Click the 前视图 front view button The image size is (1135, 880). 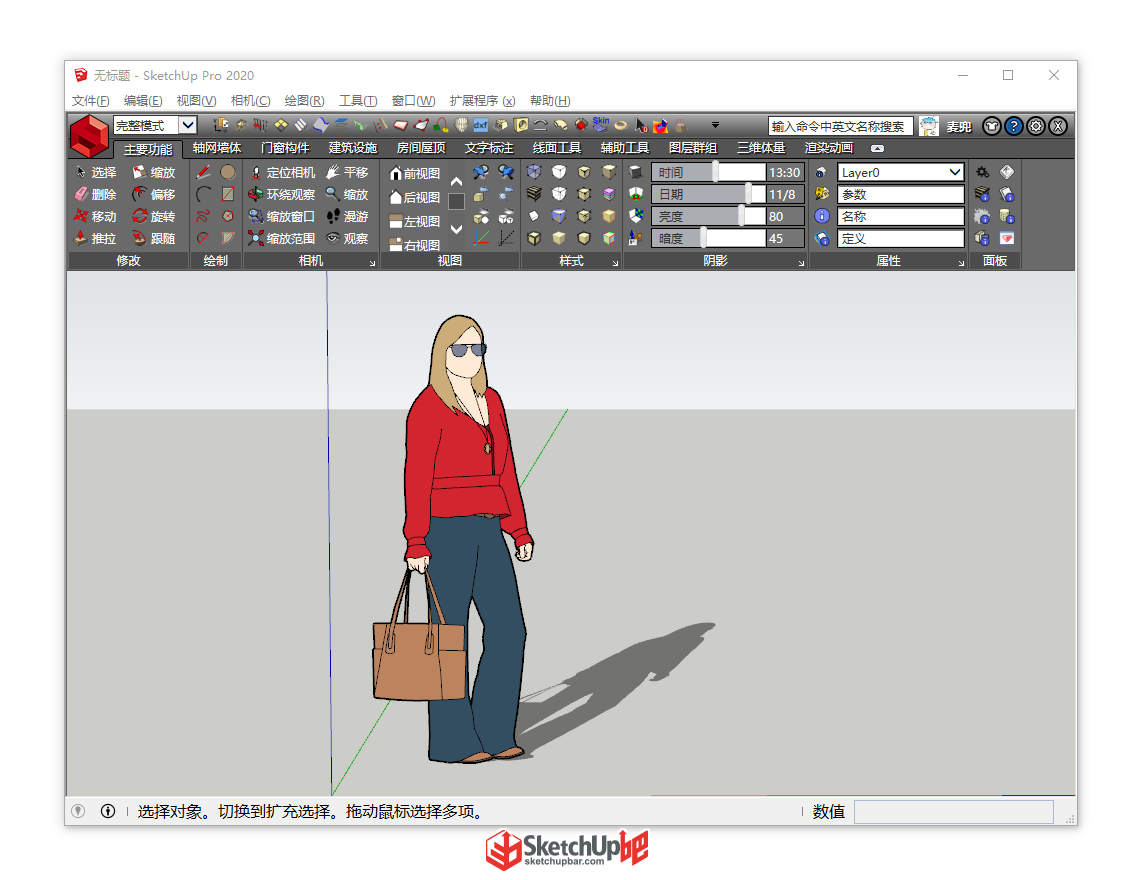414,173
